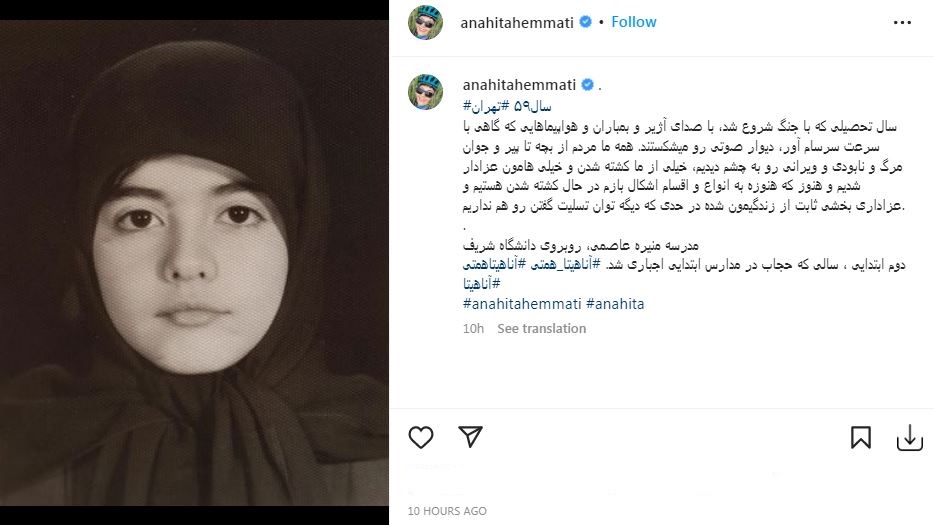Open the #anahita hashtag

pos(615,304)
